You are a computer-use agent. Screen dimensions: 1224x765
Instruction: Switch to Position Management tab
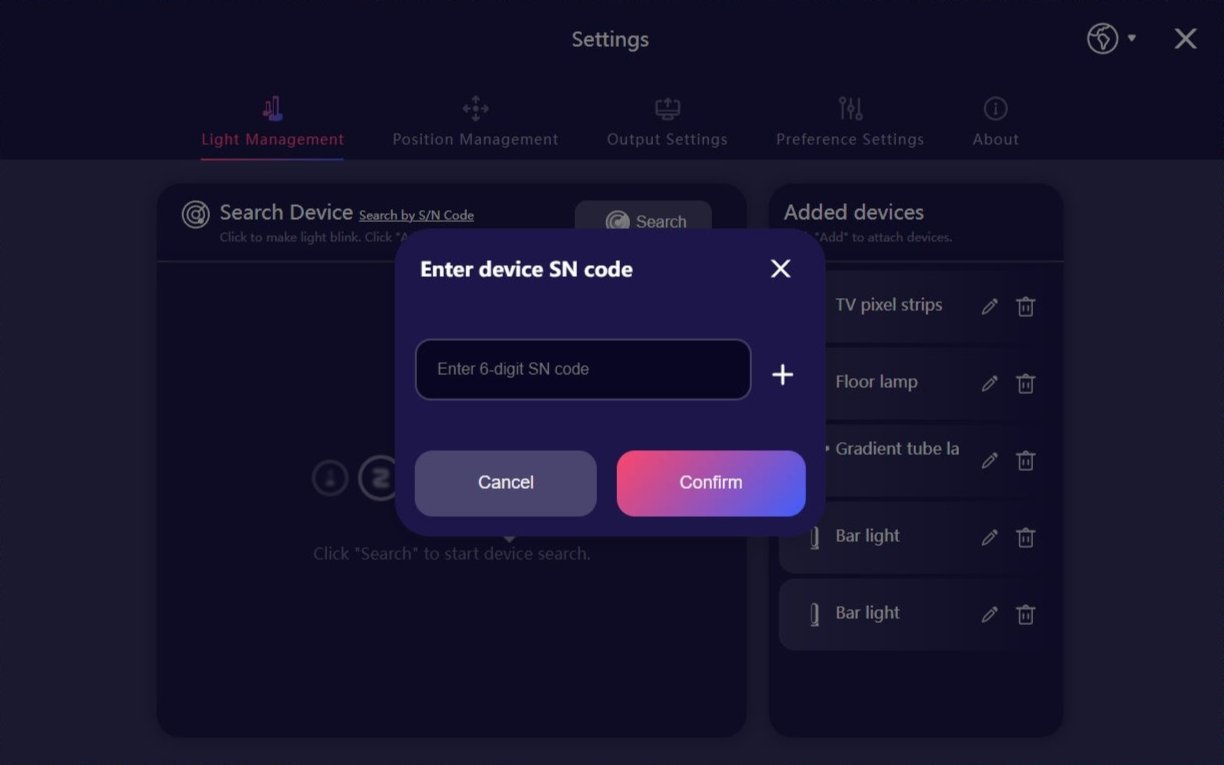pyautogui.click(x=475, y=122)
